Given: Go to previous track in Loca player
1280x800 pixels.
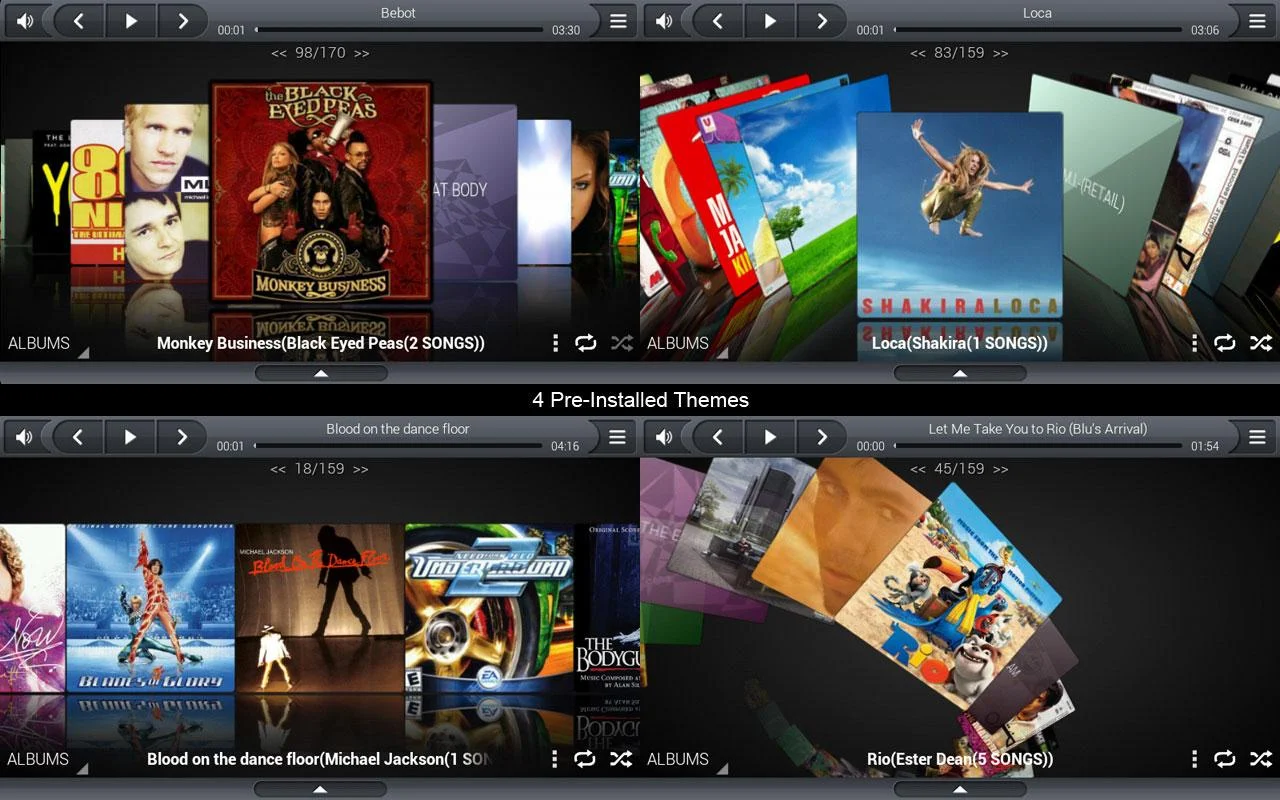Looking at the screenshot, I should [718, 21].
